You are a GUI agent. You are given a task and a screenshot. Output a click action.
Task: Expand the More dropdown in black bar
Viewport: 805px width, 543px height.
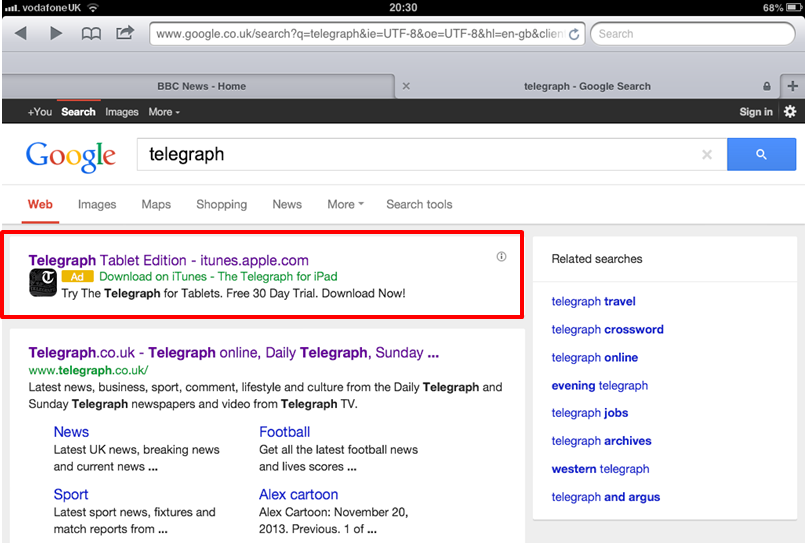click(164, 112)
